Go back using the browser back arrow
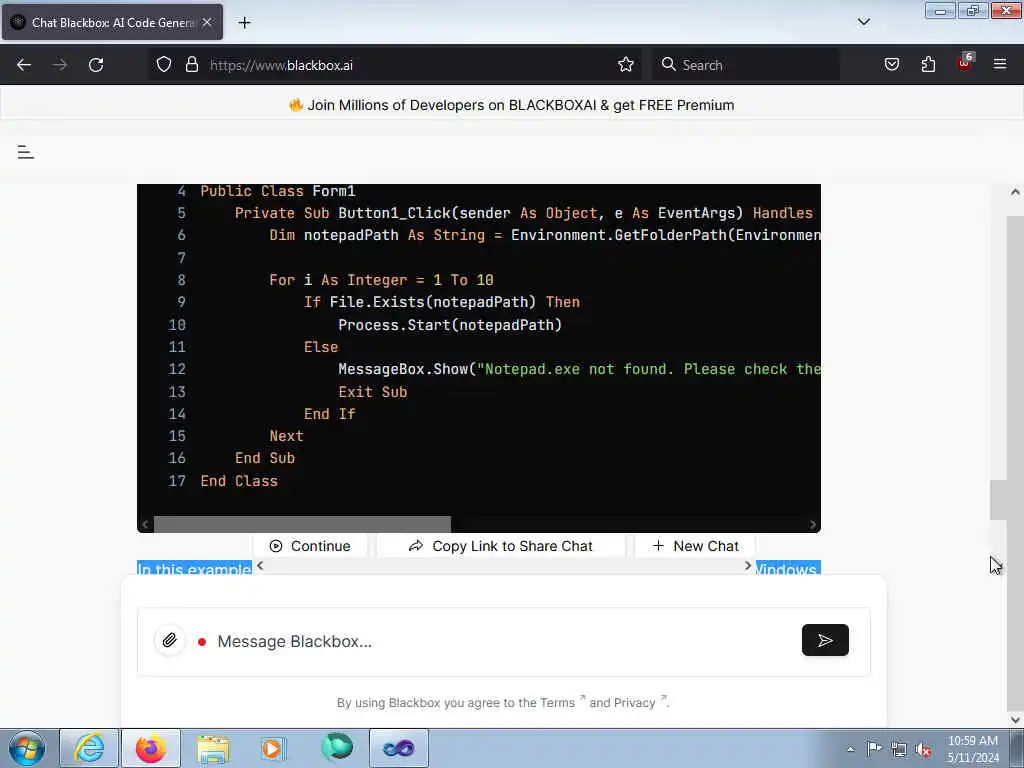This screenshot has width=1024, height=768. [24, 65]
